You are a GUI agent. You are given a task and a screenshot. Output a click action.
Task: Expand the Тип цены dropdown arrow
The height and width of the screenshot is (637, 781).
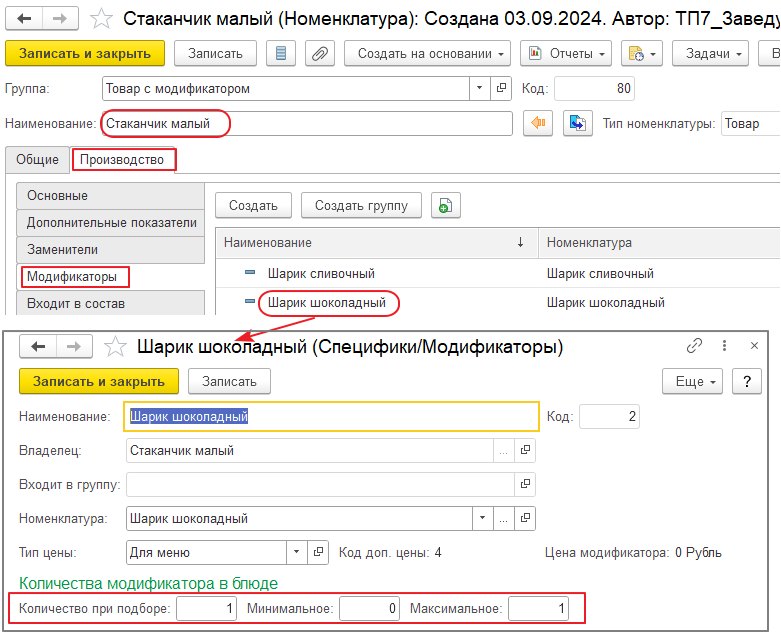click(x=296, y=552)
